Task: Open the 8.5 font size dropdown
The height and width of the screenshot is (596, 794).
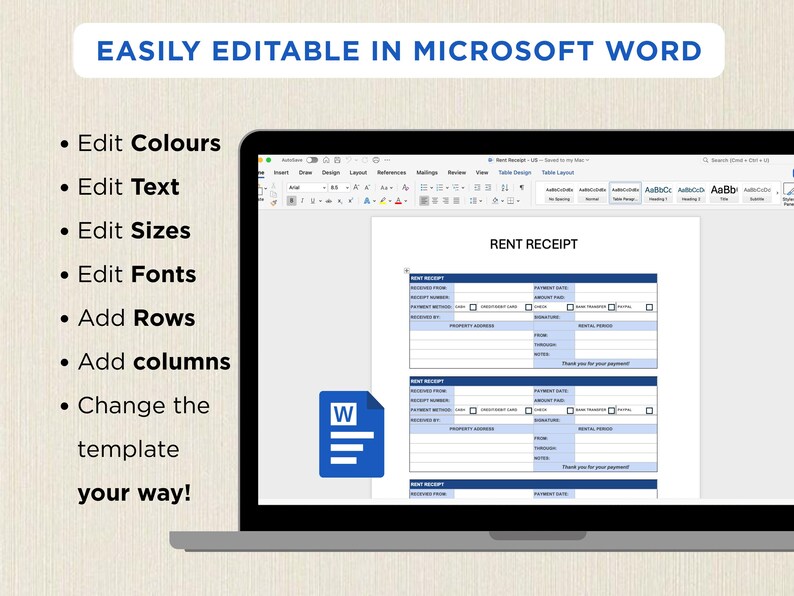Action: click(347, 187)
